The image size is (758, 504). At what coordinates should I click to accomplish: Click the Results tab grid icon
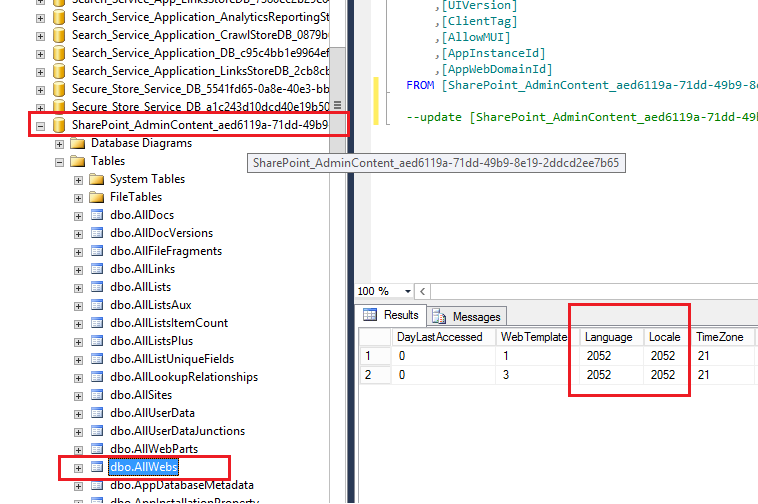[370, 315]
